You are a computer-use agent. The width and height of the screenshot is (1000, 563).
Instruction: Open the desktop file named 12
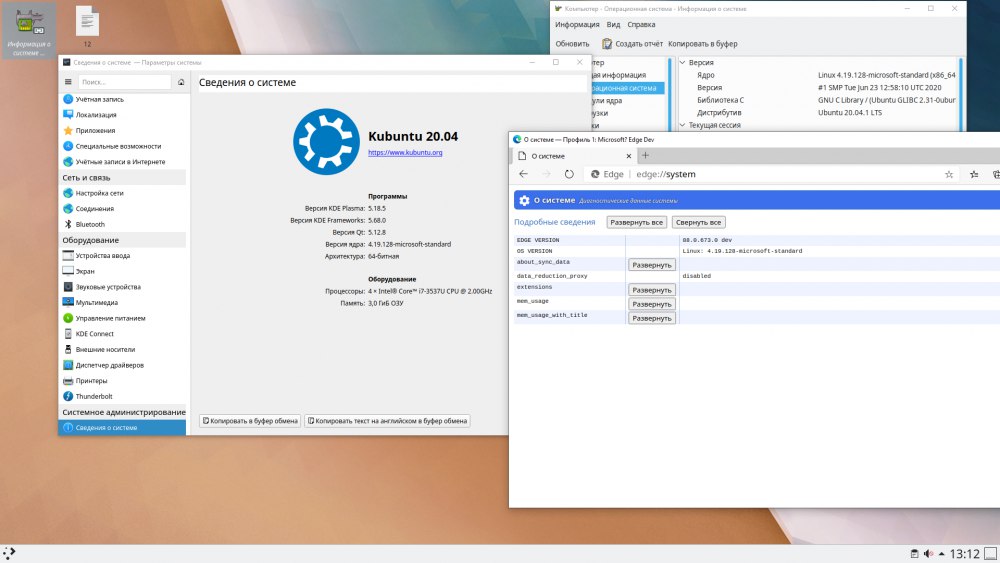point(87,26)
